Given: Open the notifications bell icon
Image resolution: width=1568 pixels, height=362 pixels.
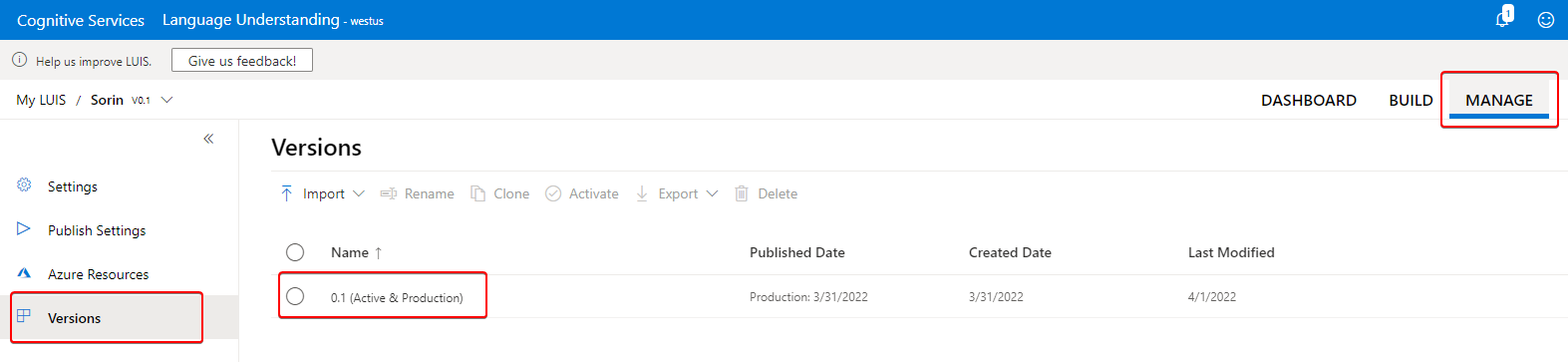Looking at the screenshot, I should click(x=1503, y=19).
